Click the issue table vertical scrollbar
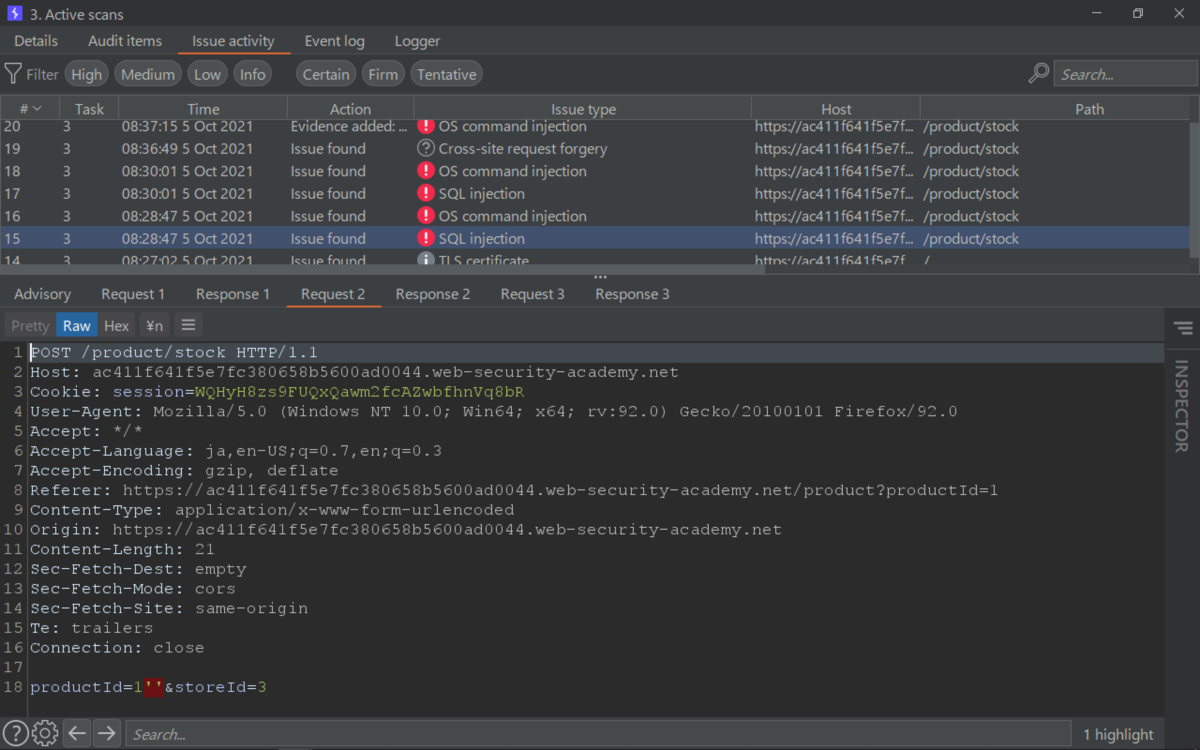 1195,190
